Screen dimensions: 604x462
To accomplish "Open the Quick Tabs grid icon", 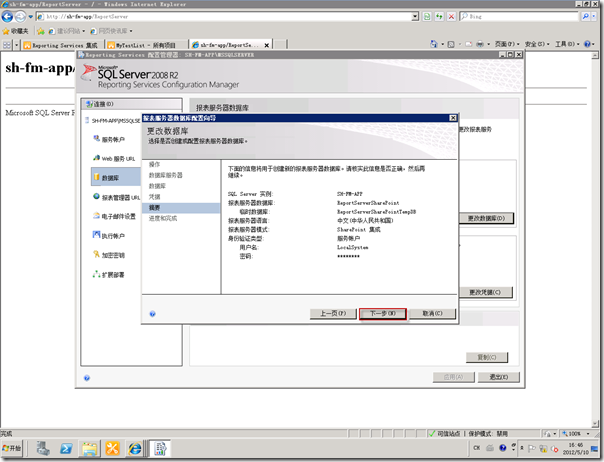I will 7,45.
